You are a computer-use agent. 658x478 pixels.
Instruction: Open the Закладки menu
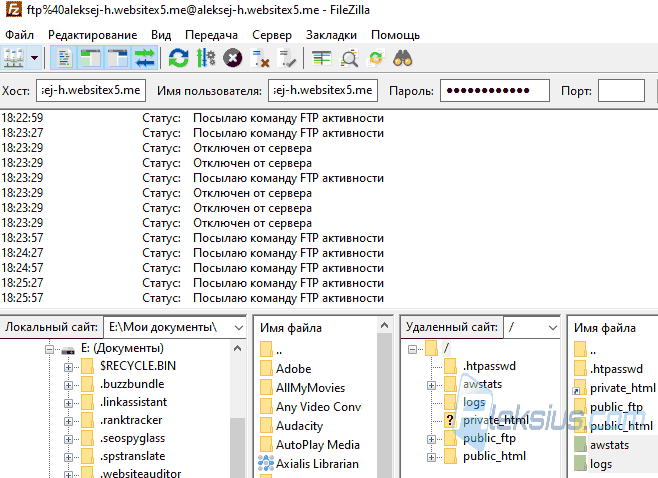tap(331, 35)
